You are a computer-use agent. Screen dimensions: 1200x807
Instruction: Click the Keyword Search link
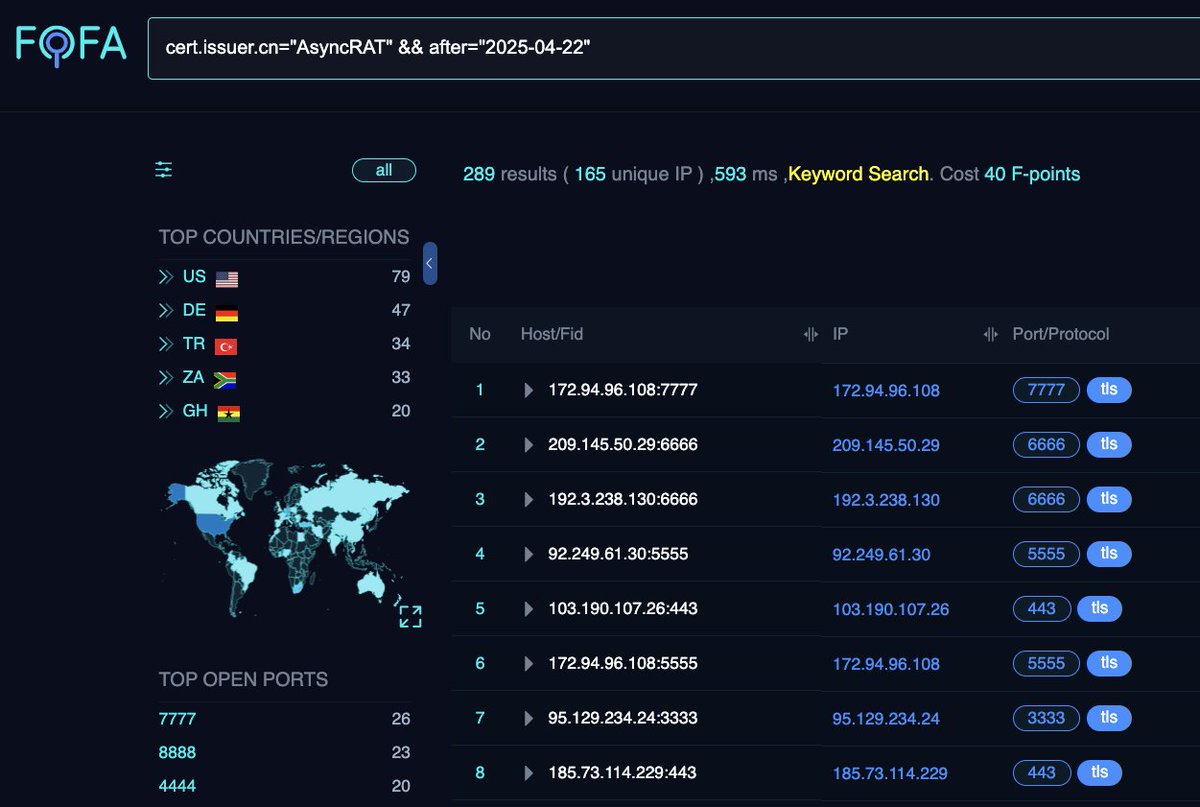click(x=859, y=174)
